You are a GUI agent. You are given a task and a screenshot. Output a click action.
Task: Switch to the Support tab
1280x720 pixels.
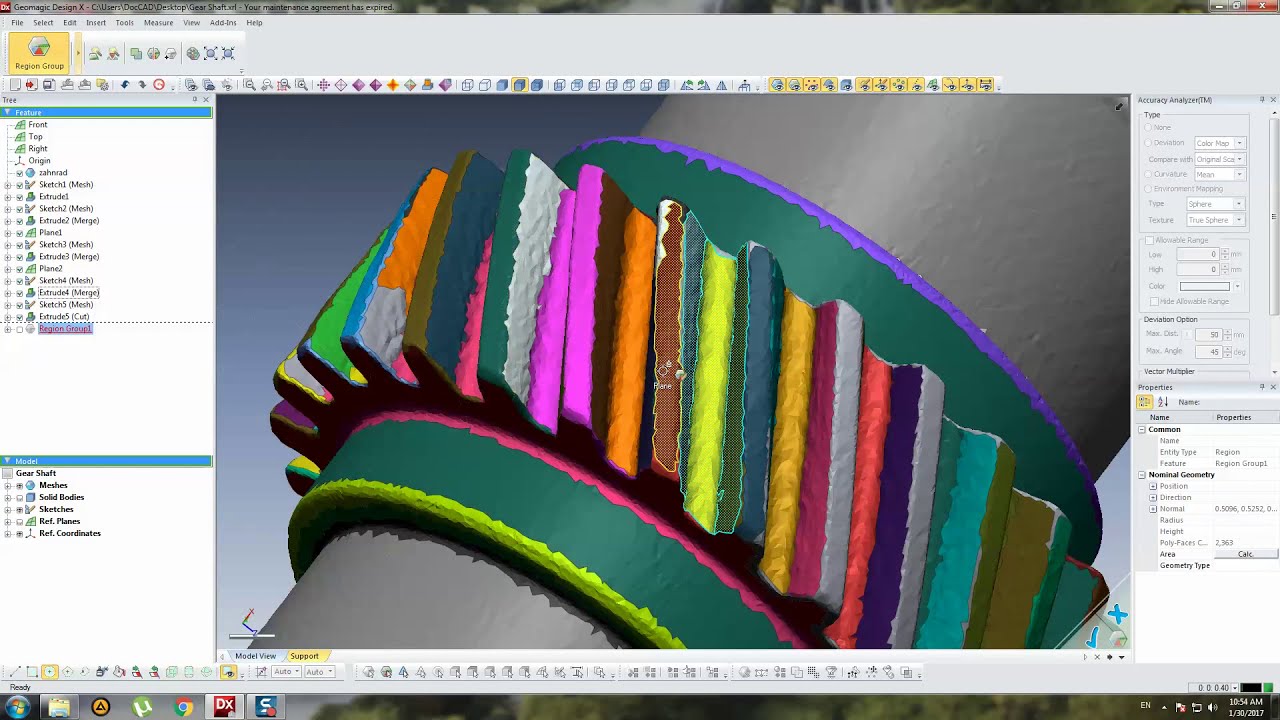pos(304,656)
